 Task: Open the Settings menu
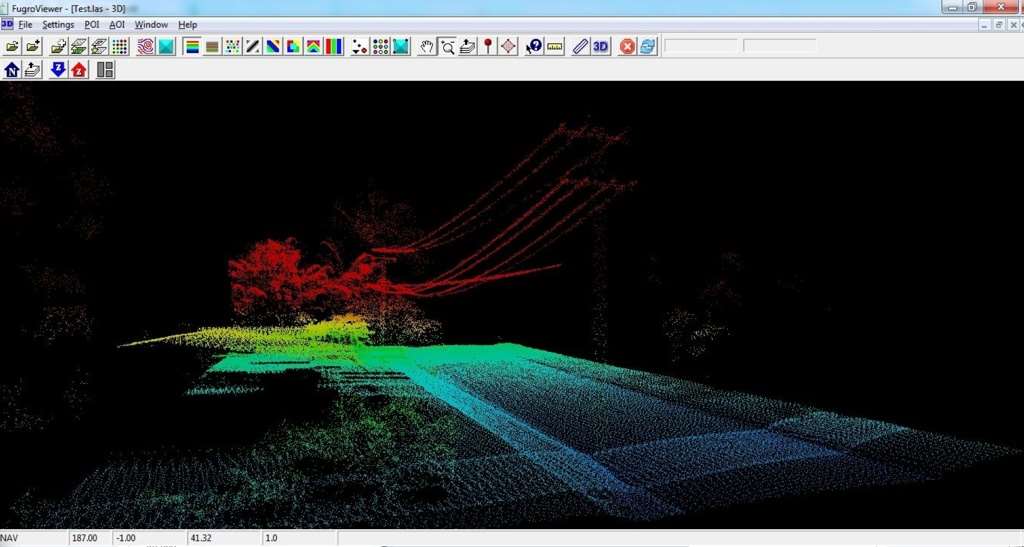pos(58,24)
